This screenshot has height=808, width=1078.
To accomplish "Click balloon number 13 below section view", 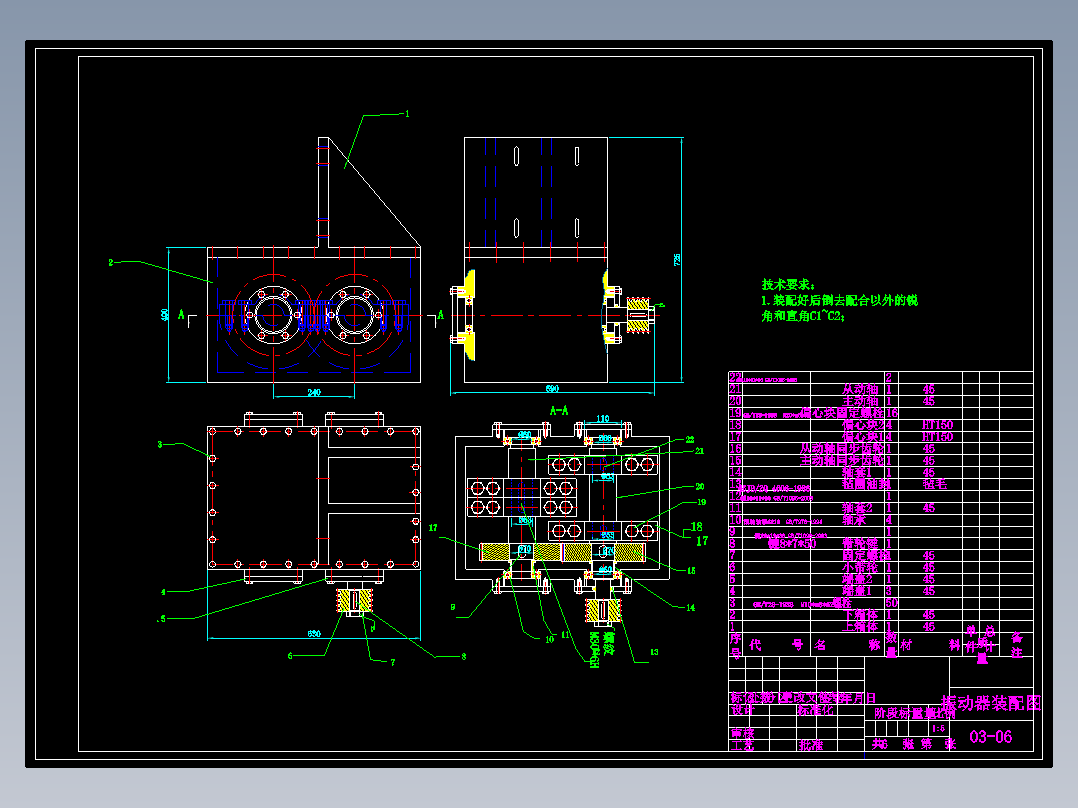I will (654, 653).
